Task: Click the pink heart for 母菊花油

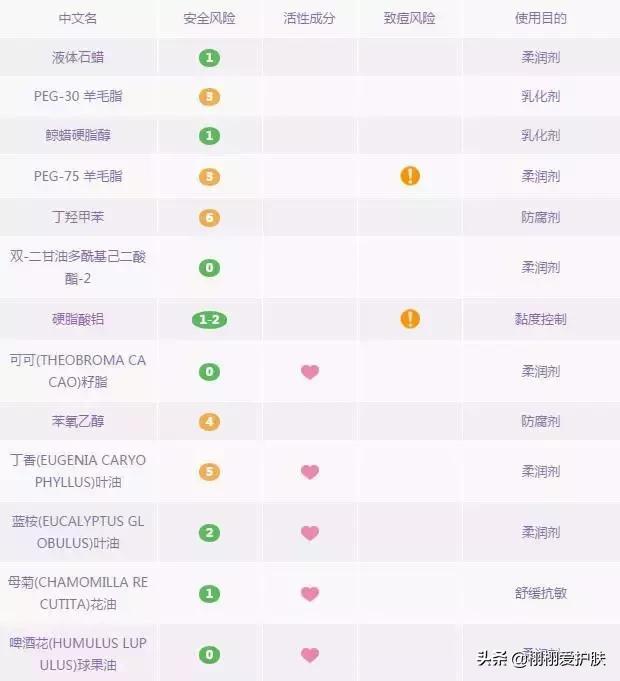Action: coord(310,594)
